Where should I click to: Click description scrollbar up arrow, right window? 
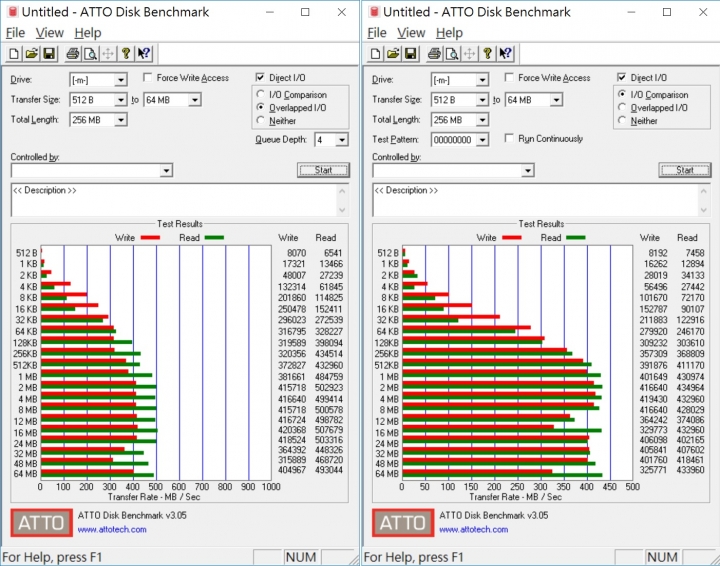pos(703,191)
